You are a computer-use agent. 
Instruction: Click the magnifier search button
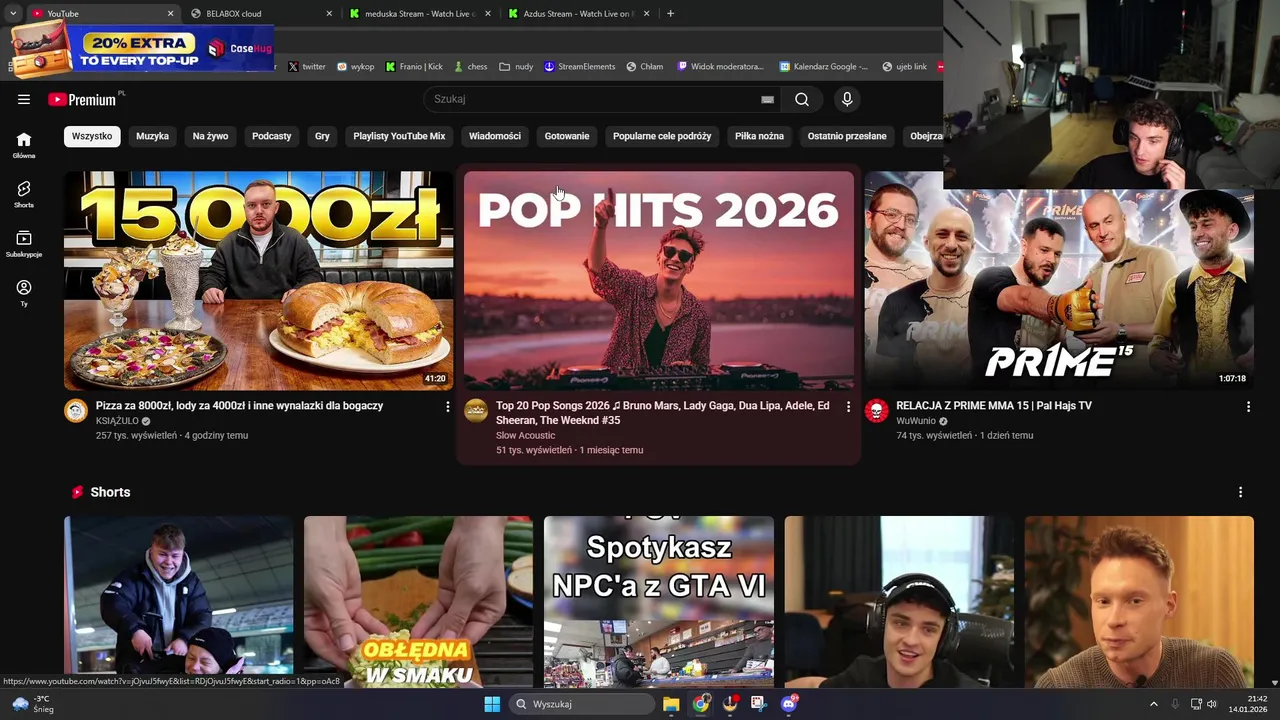pos(802,99)
